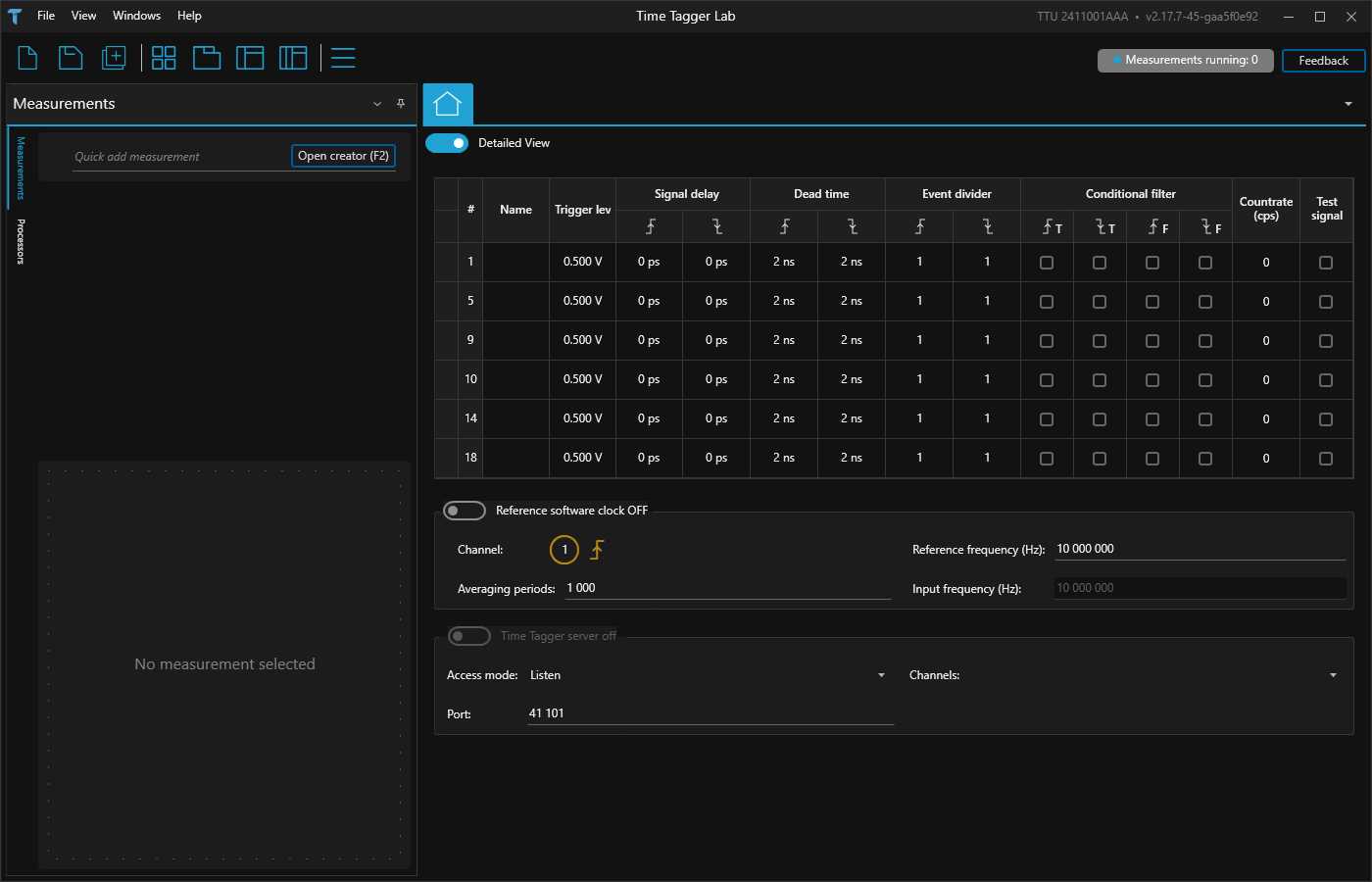Click the new blank document icon
Screen dimensions: 1372x882
point(28,58)
